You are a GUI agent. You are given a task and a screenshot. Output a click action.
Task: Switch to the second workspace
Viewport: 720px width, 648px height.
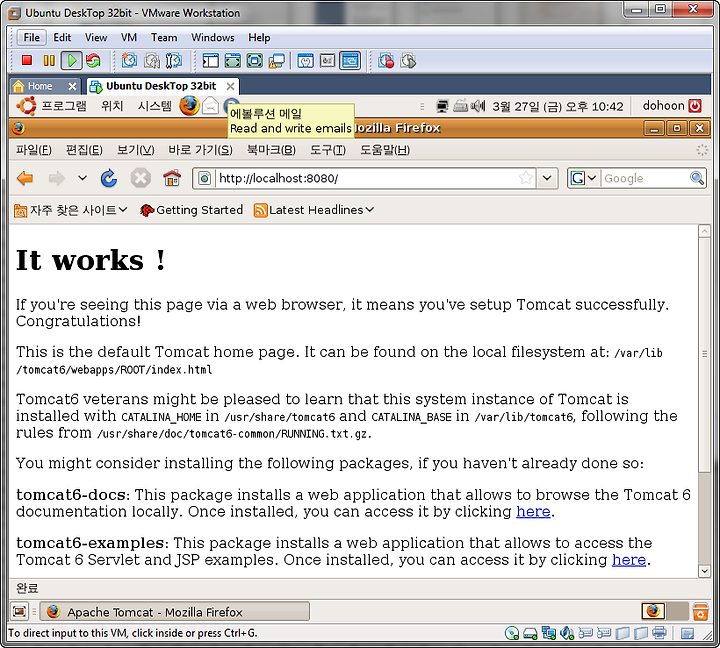click(677, 611)
